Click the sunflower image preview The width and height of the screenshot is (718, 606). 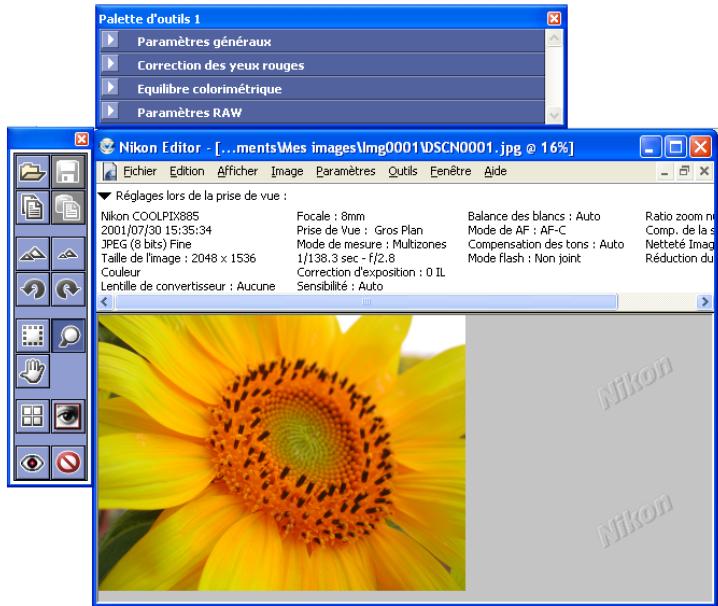point(282,453)
